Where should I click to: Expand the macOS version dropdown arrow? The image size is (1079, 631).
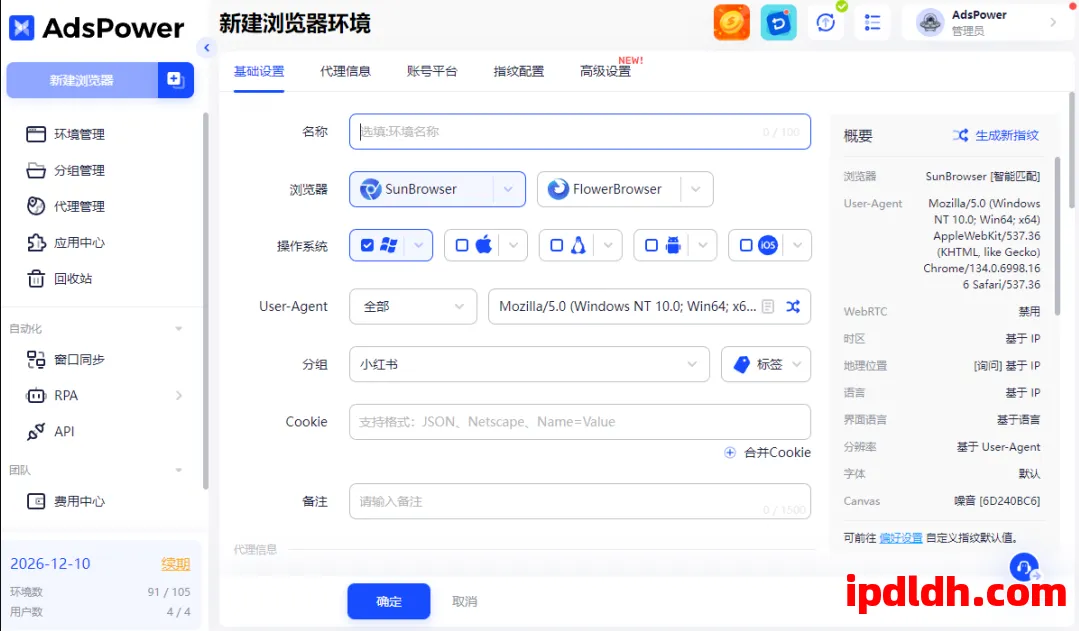(x=513, y=246)
